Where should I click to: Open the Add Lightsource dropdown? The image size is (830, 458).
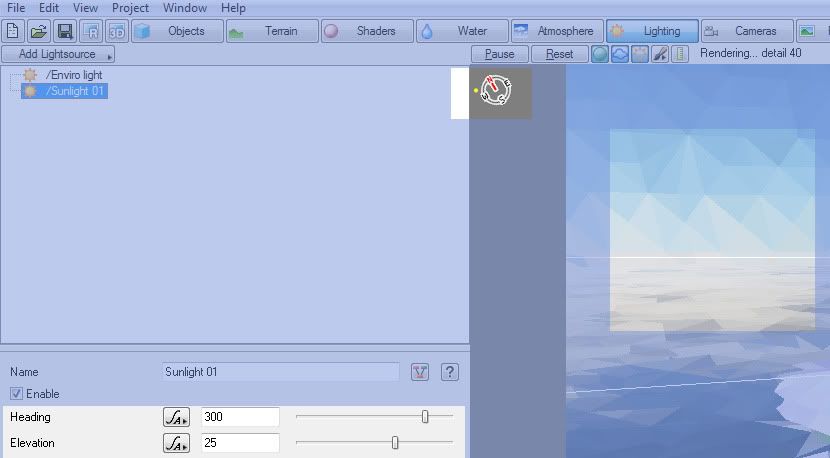58,54
